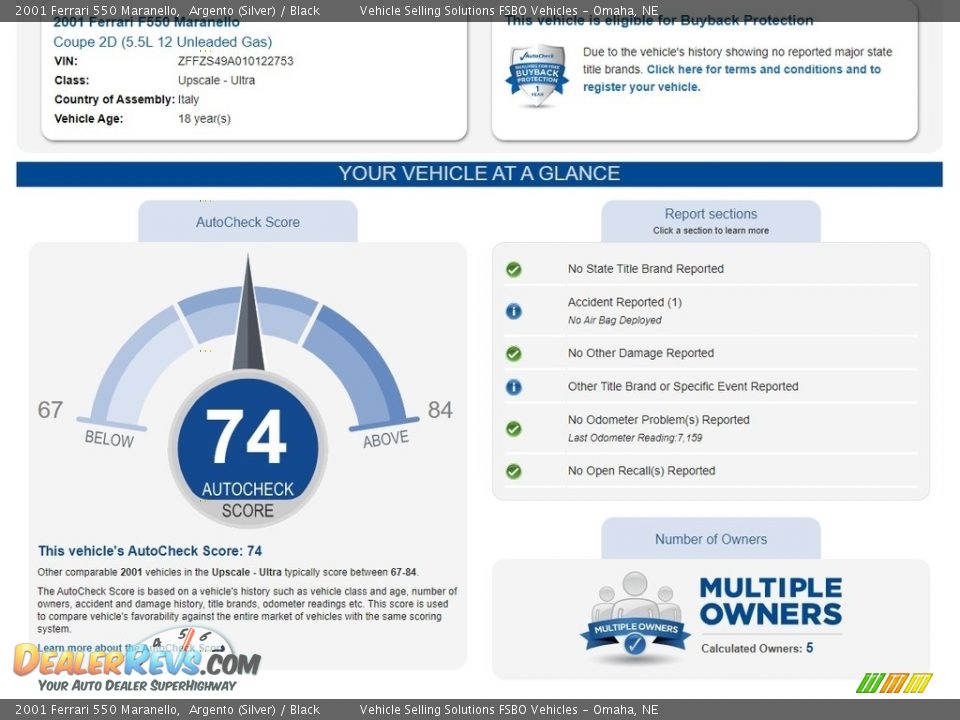Viewport: 960px width, 720px height.
Task: Click the low score value 67
Action: (50, 410)
